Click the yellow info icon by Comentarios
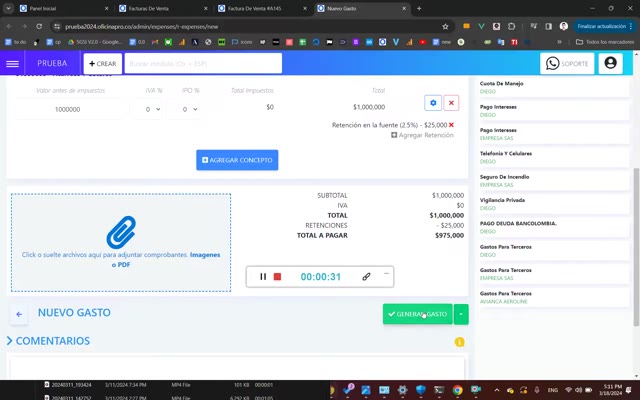The image size is (640, 400). [459, 342]
